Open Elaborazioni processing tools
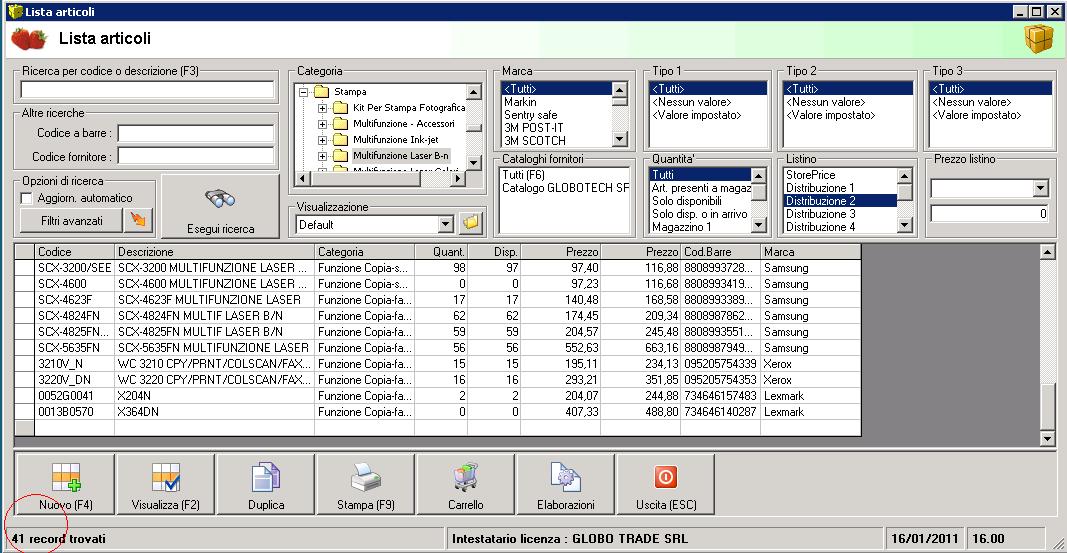Screen dimensions: 1067x553 (x=565, y=484)
